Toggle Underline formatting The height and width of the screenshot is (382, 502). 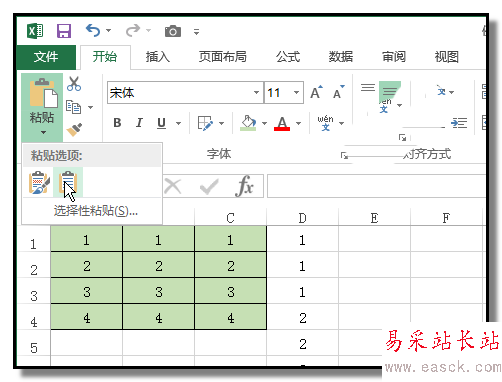click(161, 123)
